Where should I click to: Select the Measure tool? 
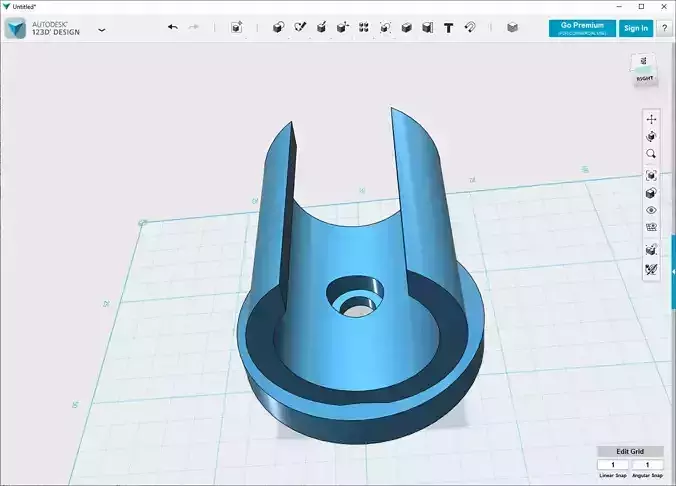(x=428, y=28)
